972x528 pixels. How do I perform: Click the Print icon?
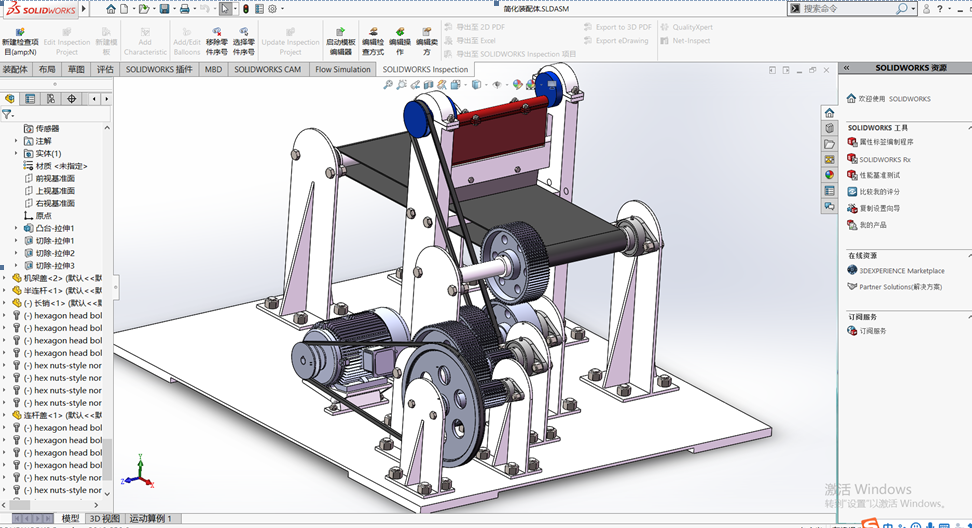click(184, 9)
